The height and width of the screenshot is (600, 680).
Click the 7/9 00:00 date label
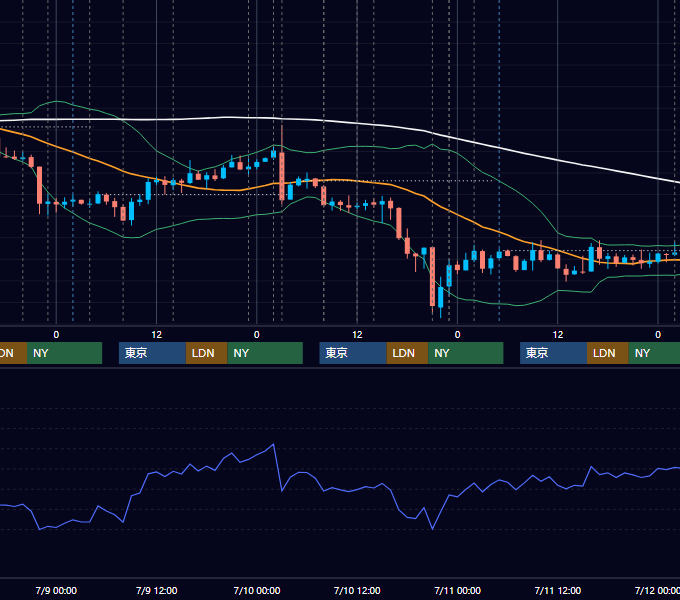tap(56, 590)
